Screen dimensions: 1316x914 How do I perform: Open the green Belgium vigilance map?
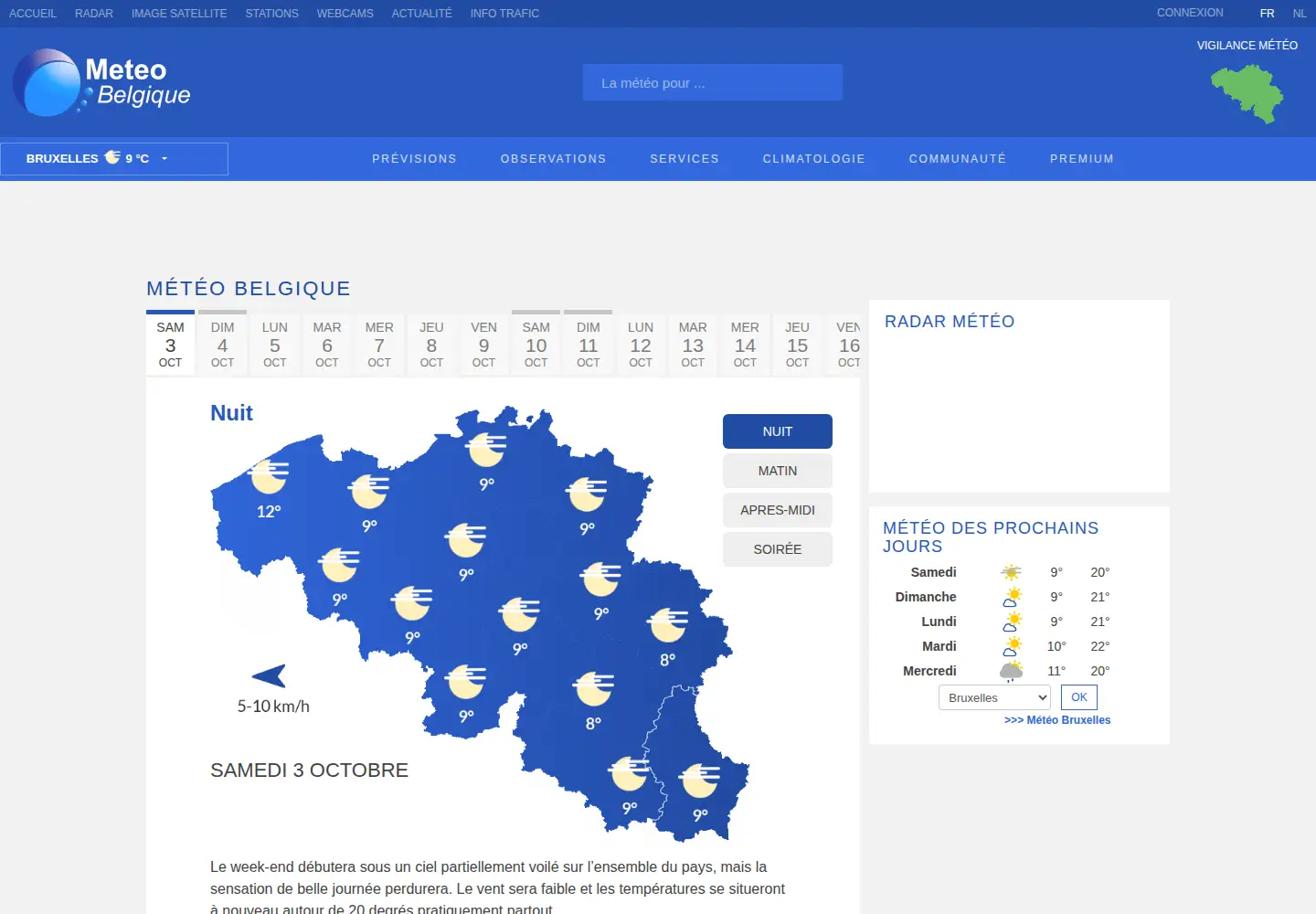(1247, 93)
